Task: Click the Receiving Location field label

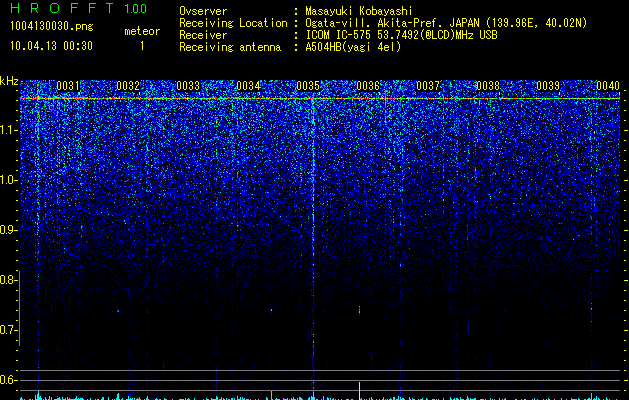Action: [x=233, y=23]
